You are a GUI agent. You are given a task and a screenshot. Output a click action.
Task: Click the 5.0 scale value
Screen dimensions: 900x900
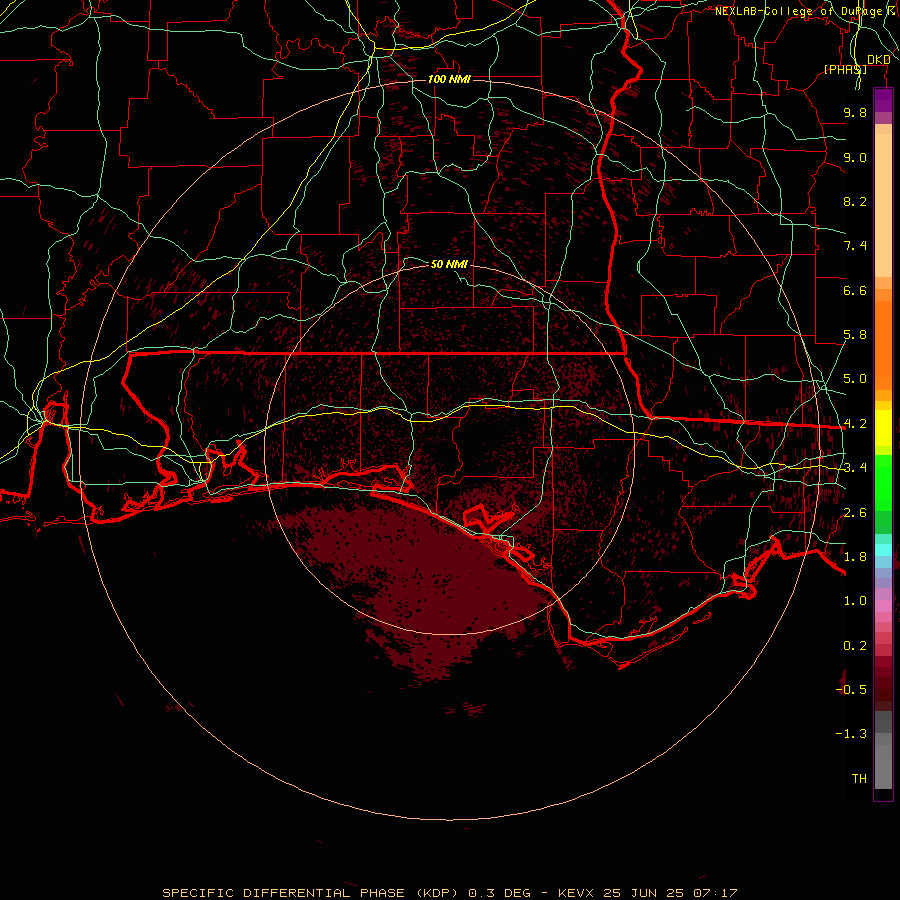(855, 379)
